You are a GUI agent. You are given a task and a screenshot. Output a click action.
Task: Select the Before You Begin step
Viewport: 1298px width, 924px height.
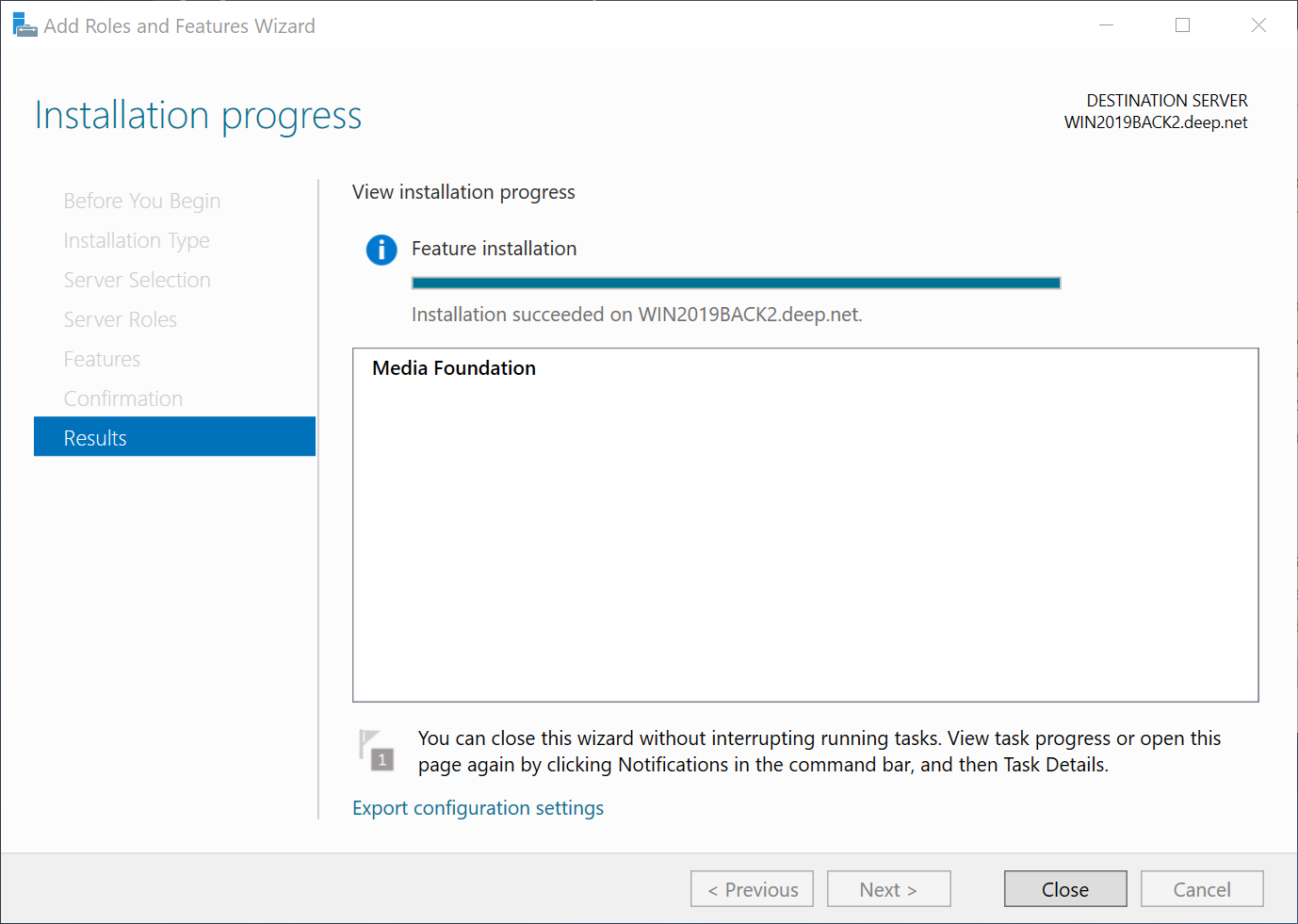[142, 201]
